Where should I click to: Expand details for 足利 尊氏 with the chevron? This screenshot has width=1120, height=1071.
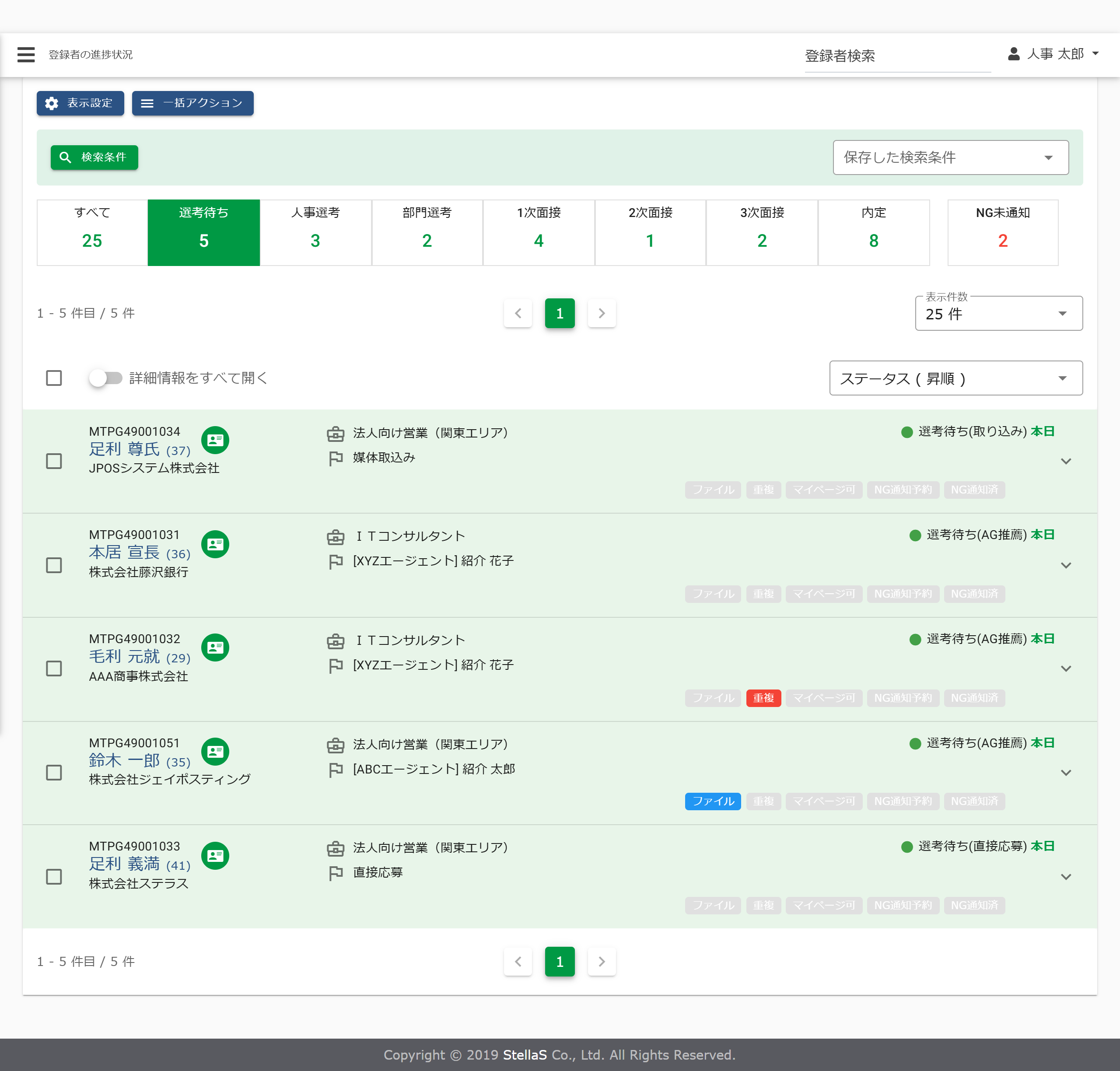(1066, 461)
